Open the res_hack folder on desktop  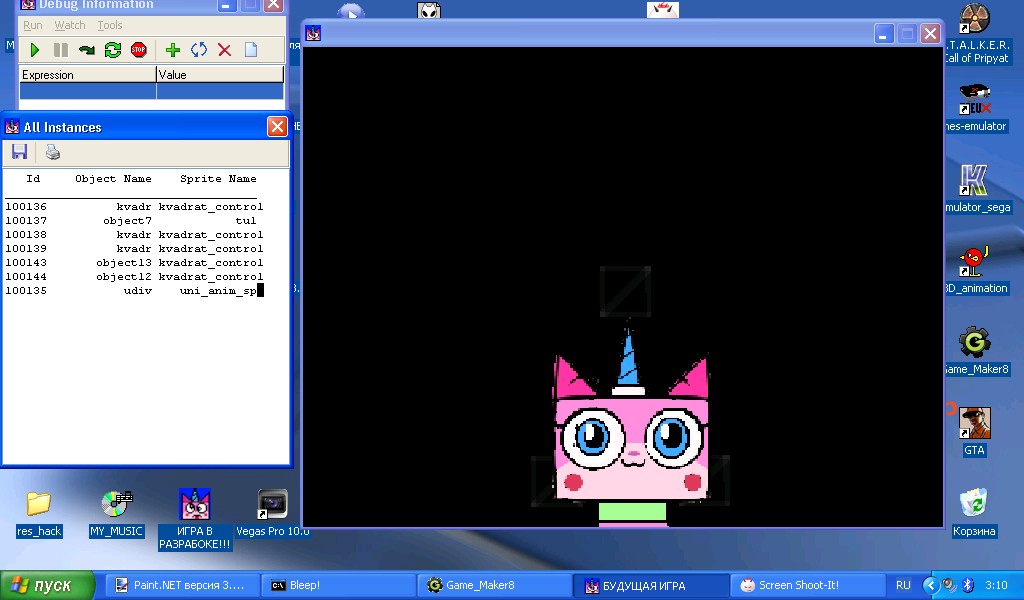click(x=39, y=513)
